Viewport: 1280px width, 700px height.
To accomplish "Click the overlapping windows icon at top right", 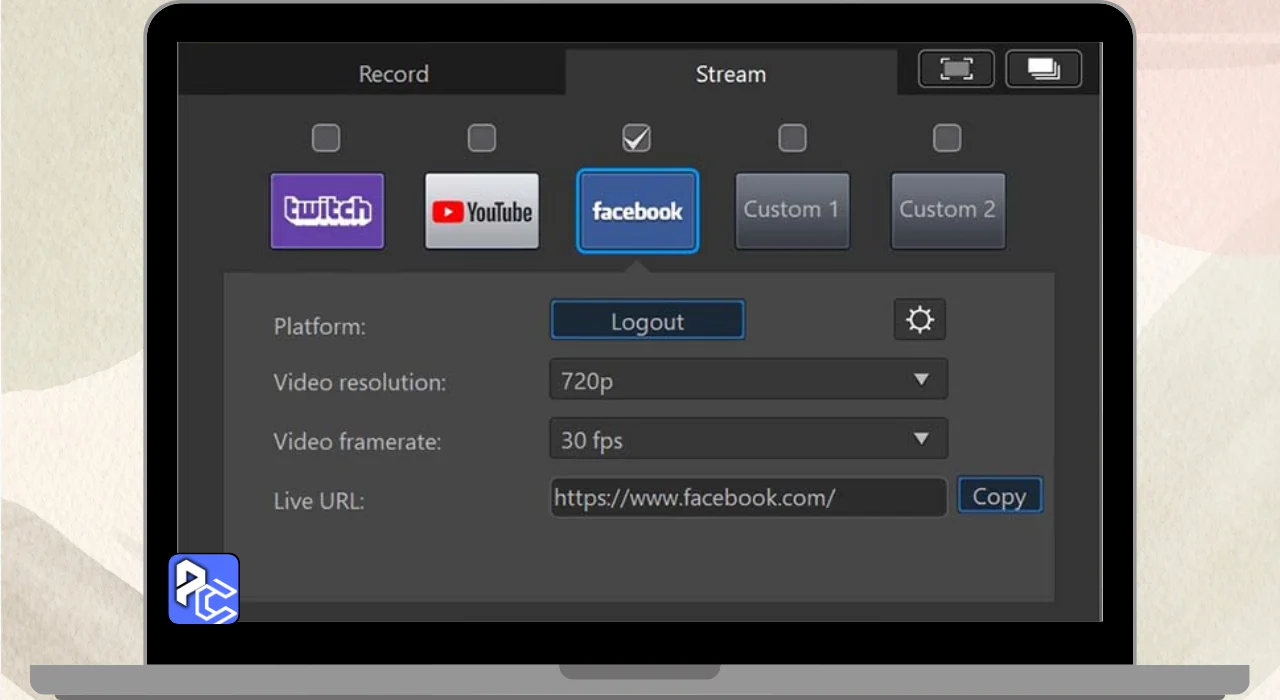I will [1043, 69].
